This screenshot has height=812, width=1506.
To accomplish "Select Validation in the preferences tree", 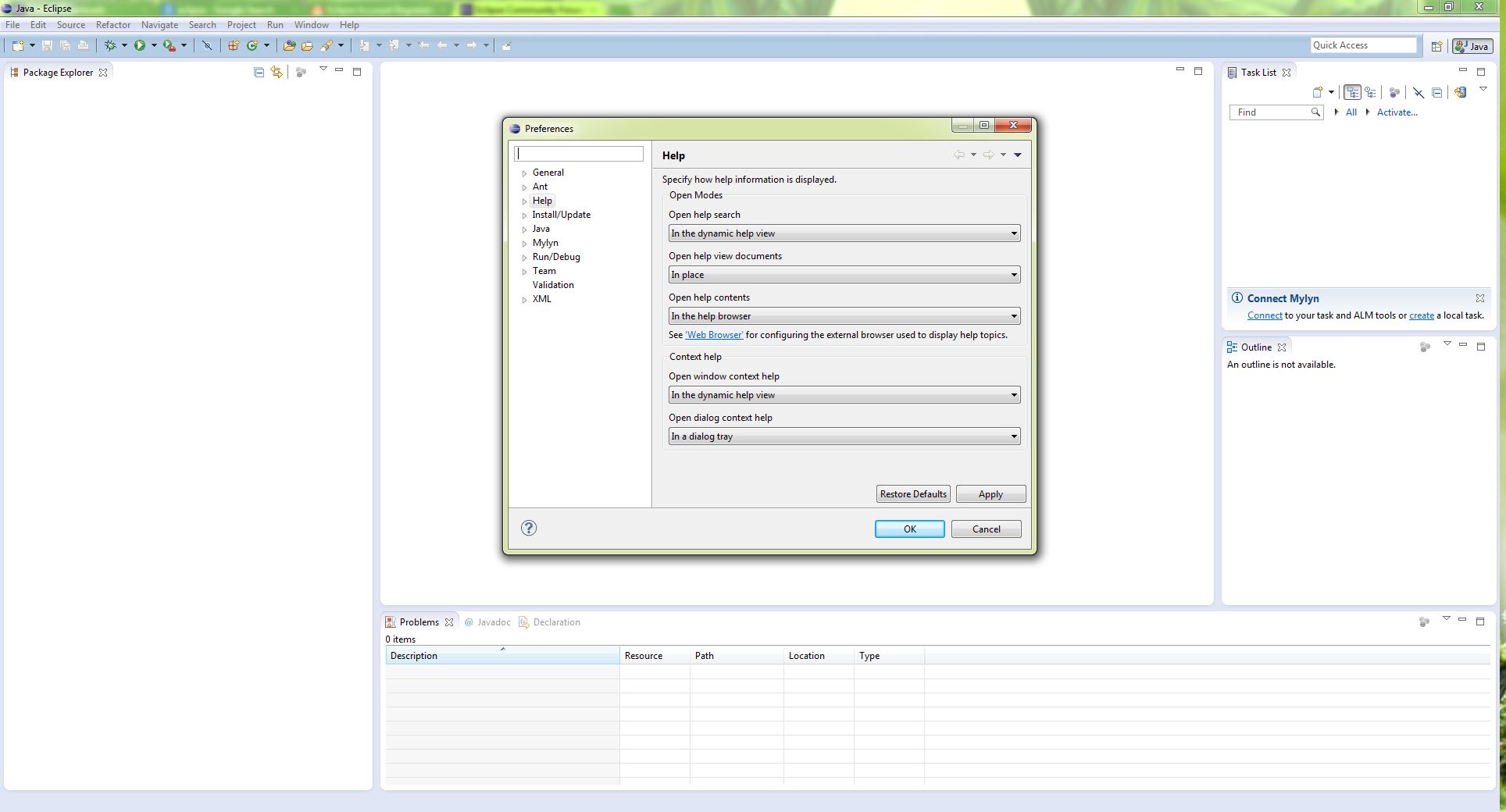I will [553, 285].
